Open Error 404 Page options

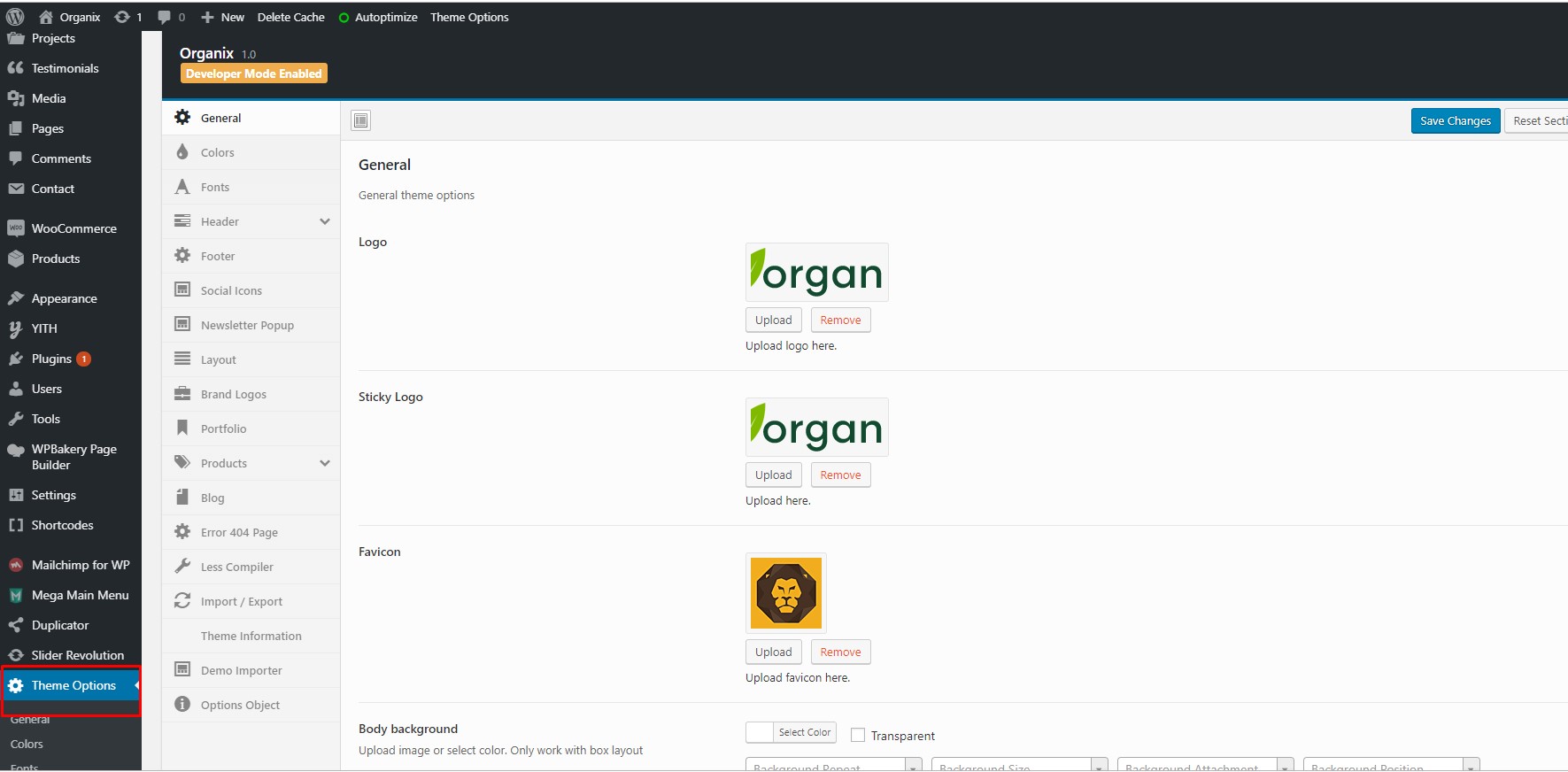[x=251, y=532]
